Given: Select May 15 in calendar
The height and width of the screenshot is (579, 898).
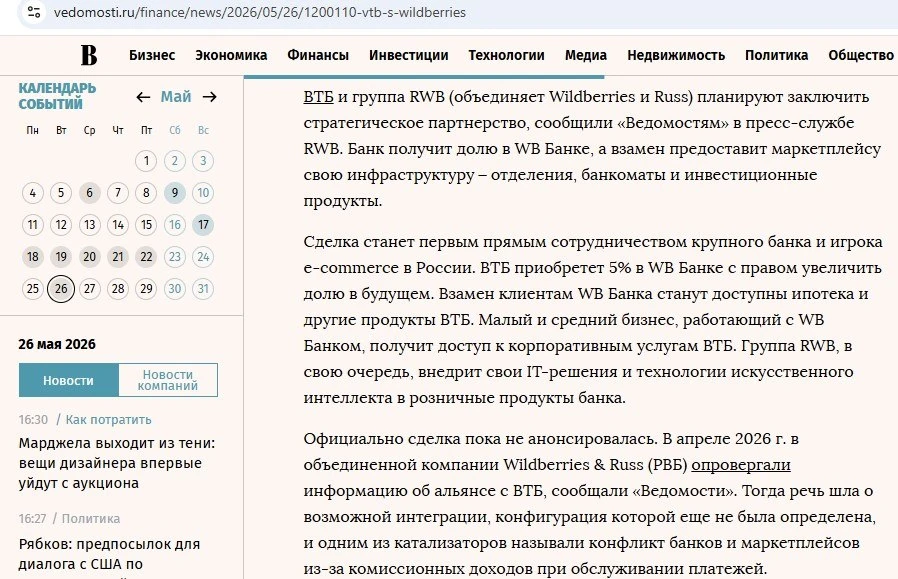Looking at the screenshot, I should point(146,224).
